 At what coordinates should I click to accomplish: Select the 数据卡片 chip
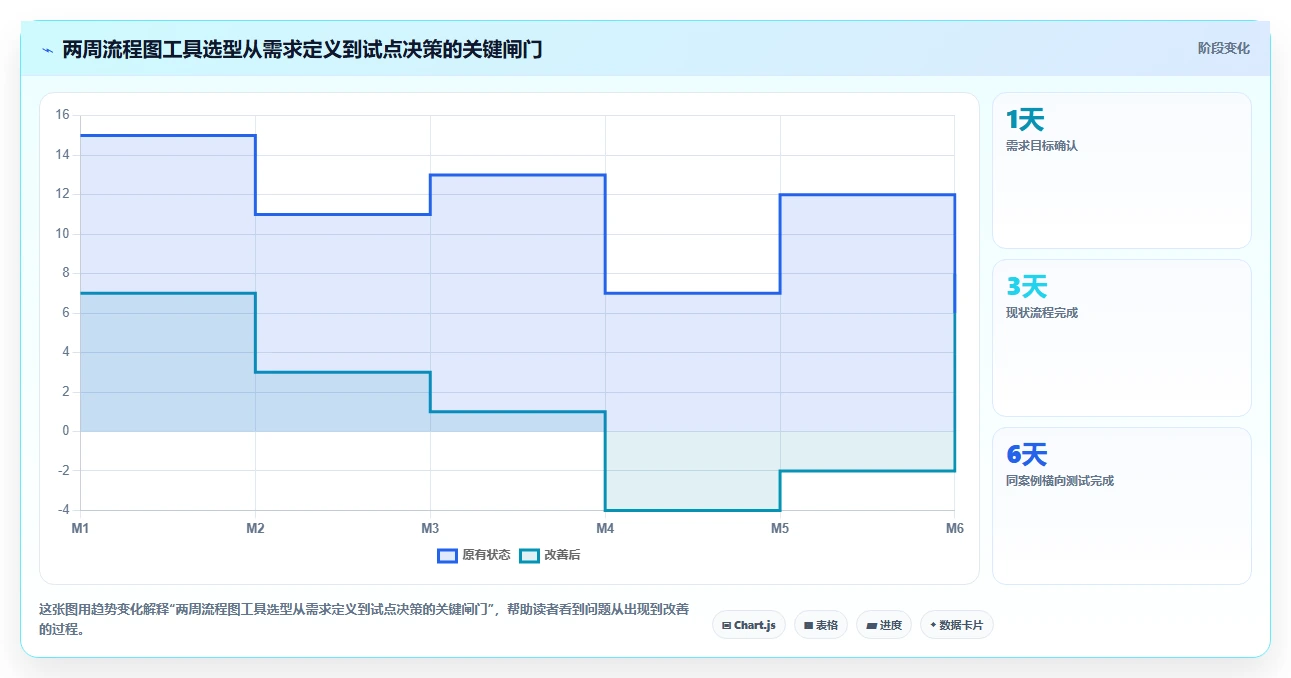coord(957,625)
